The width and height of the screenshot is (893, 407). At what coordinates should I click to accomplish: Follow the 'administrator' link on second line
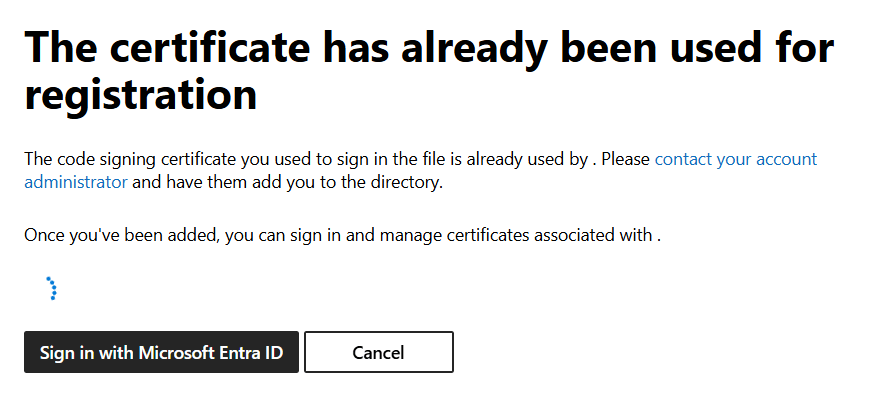click(x=76, y=183)
